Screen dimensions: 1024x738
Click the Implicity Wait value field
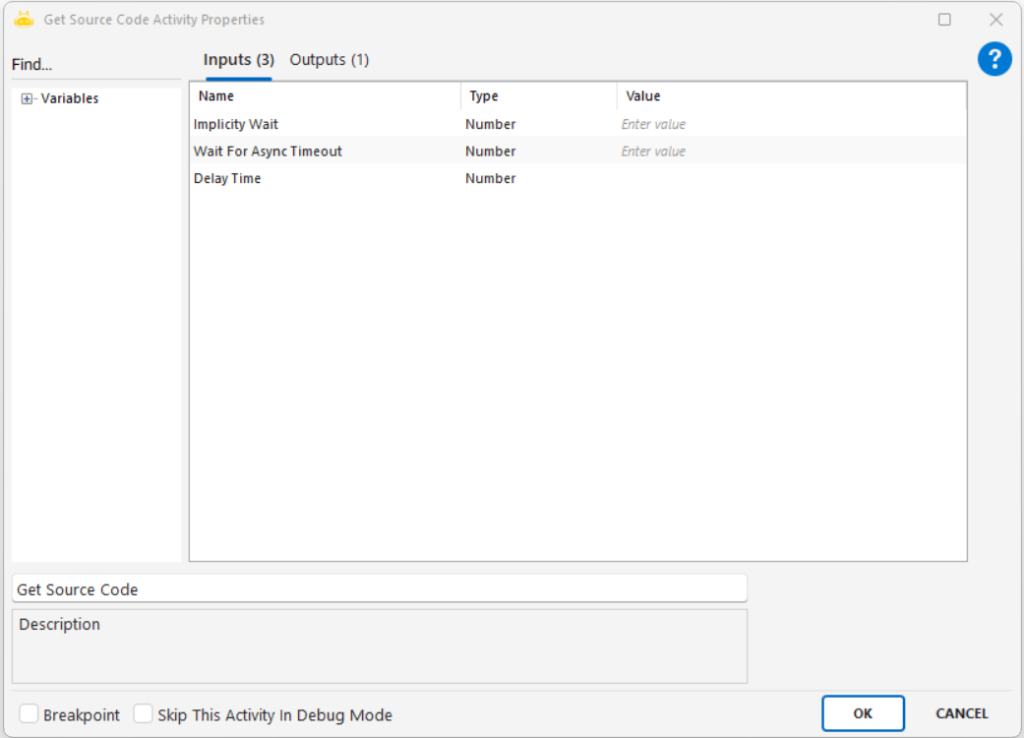click(x=790, y=124)
